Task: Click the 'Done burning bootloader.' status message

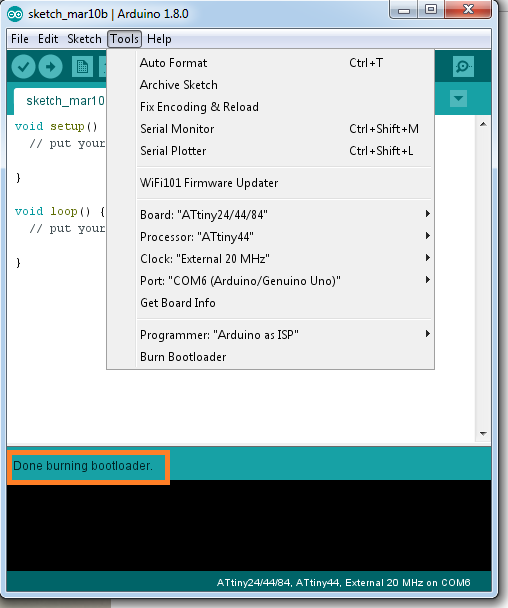Action: [83, 466]
